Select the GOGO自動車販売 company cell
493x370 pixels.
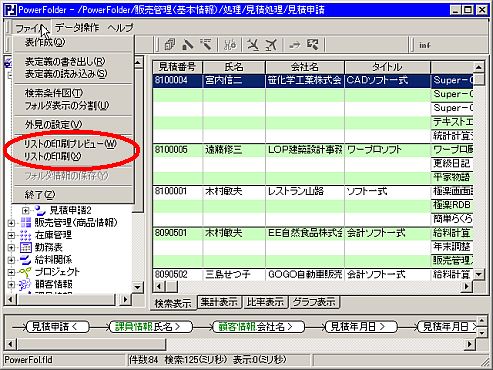point(305,275)
